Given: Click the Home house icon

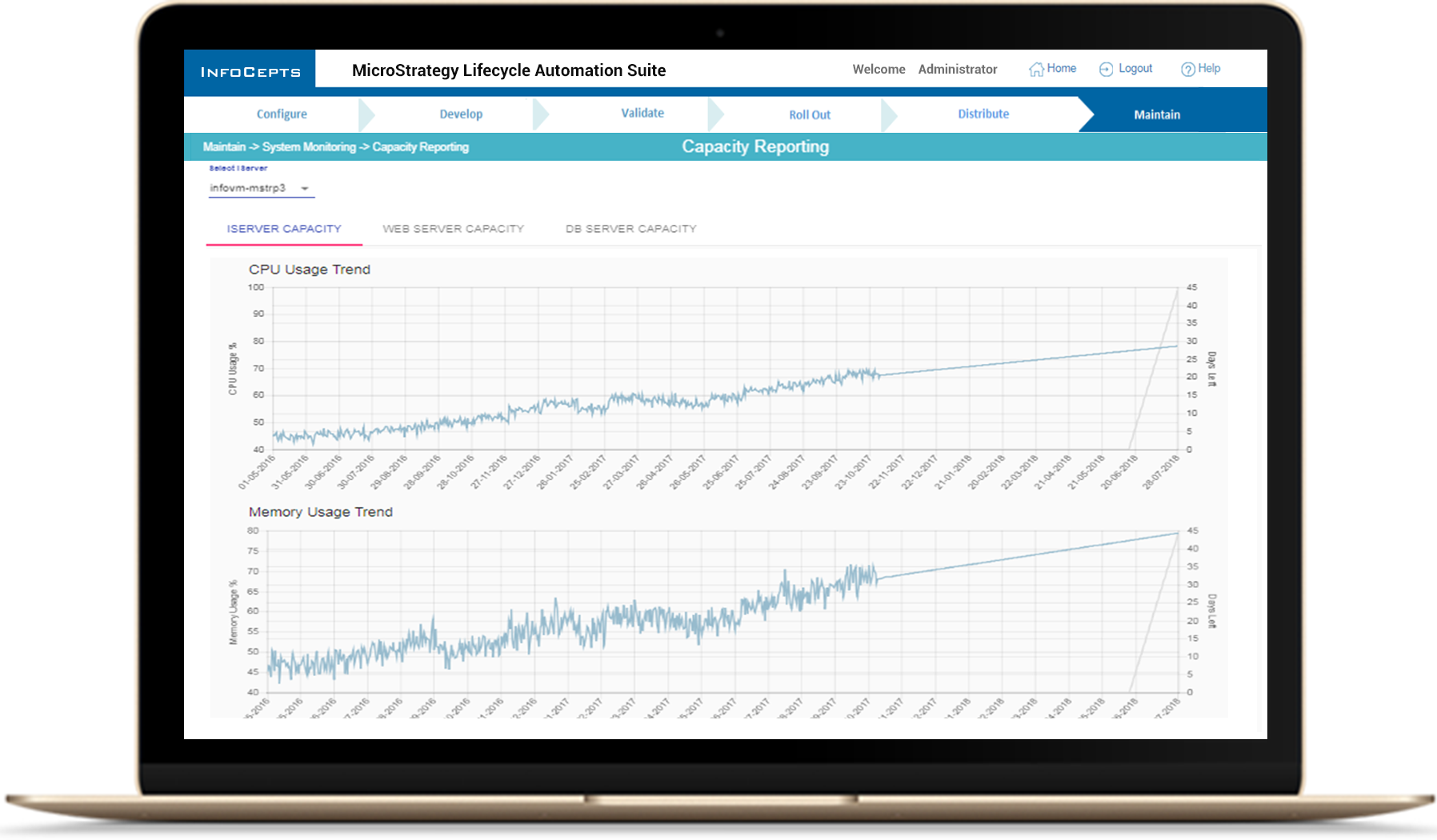Looking at the screenshot, I should click(1036, 70).
